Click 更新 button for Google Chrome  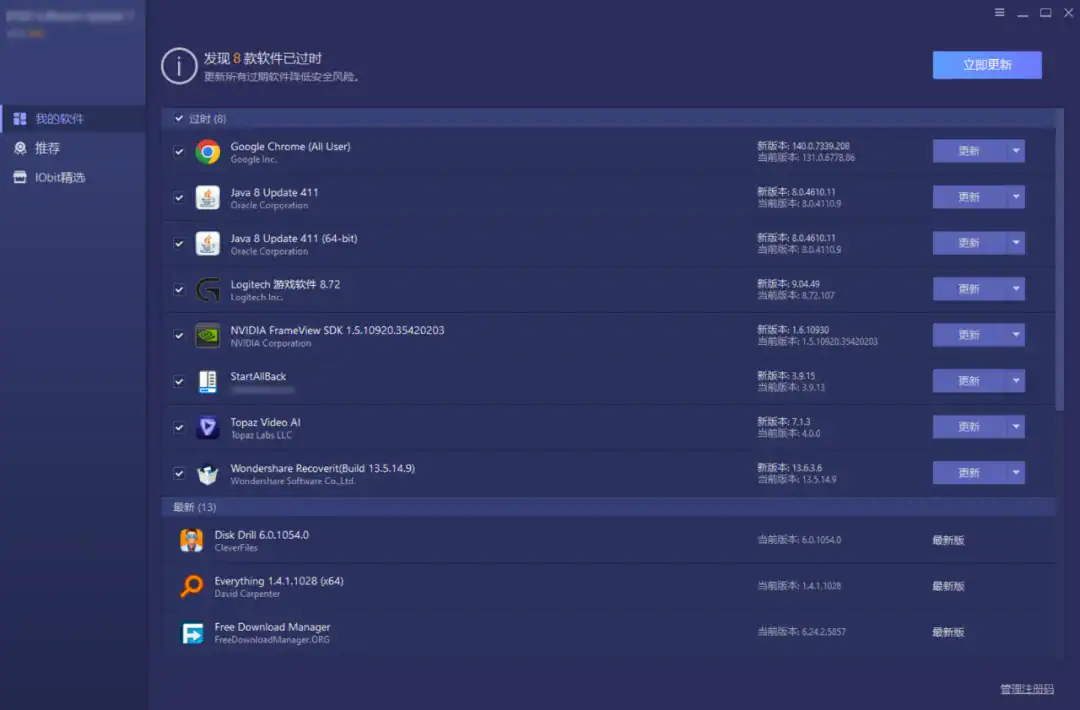969,151
